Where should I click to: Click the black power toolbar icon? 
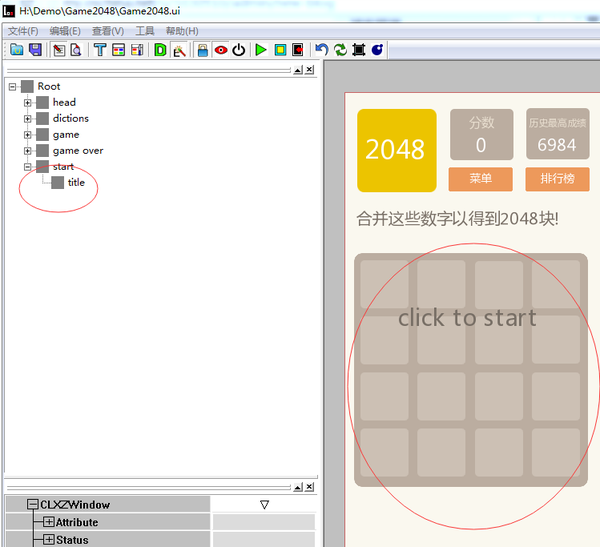239,50
